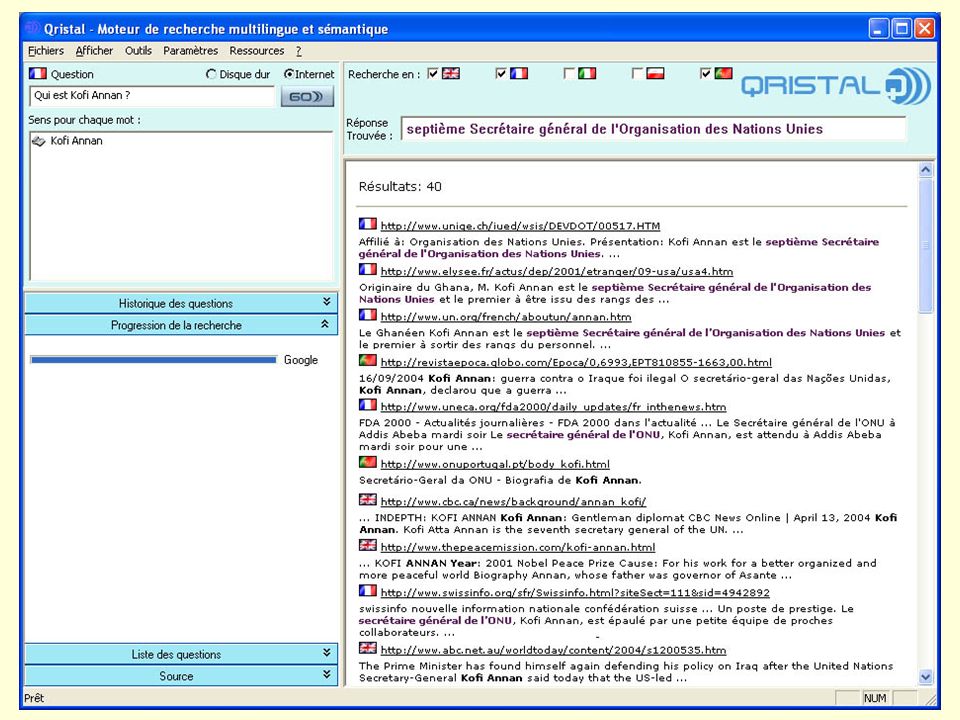960x720 pixels.
Task: Toggle the French search language checkbox
Action: point(501,73)
